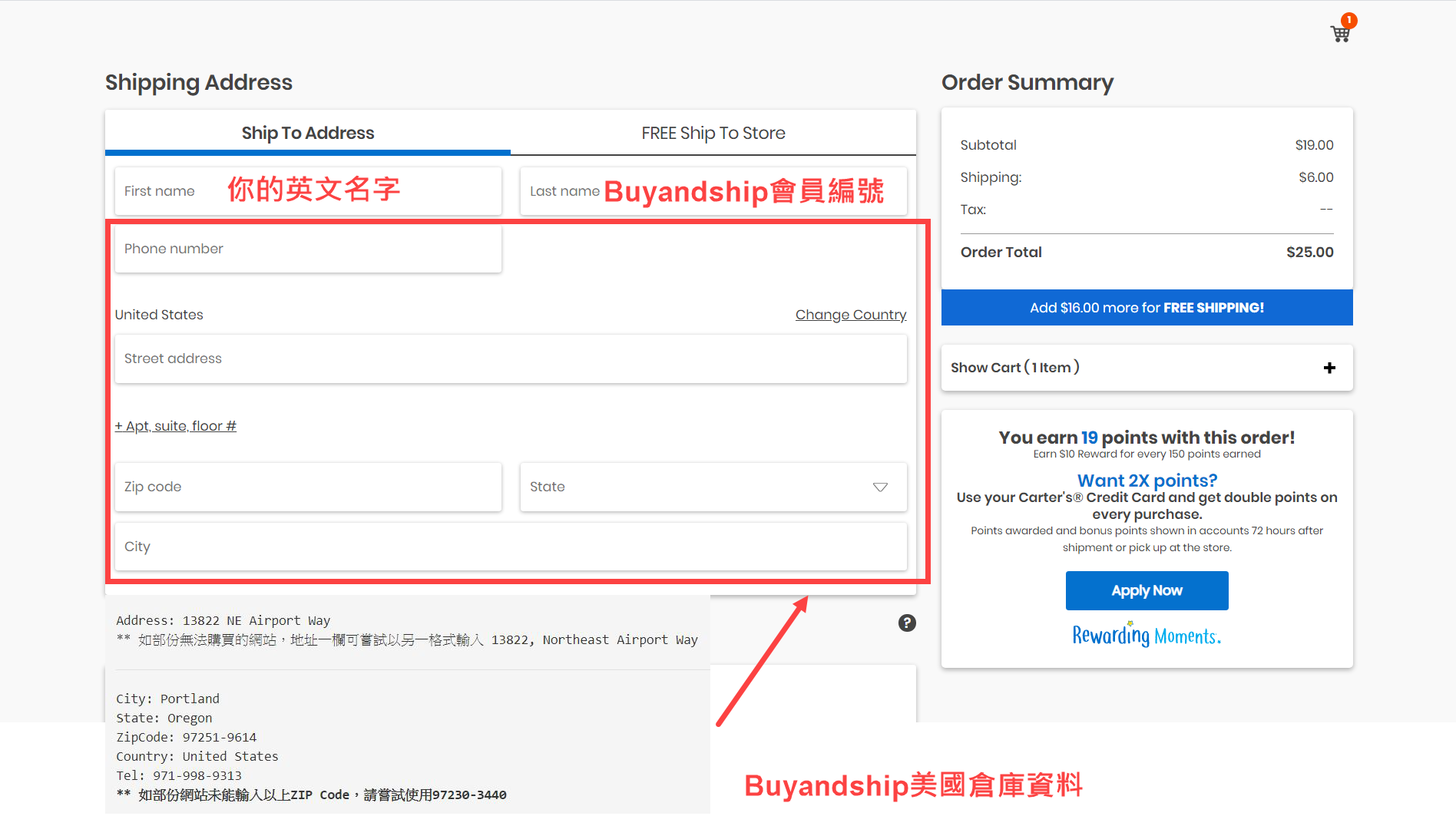Screen dimensions: 1456x826
Task: Select the Street address field
Action: click(510, 358)
